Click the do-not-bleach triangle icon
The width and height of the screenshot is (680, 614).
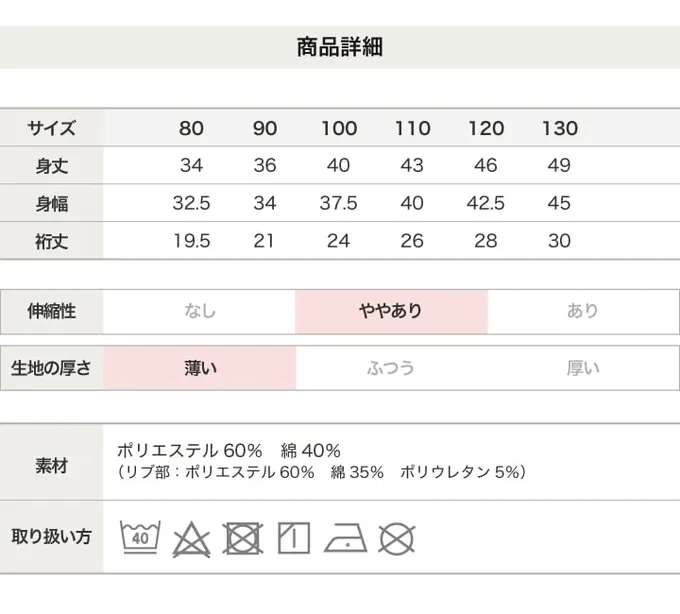pyautogui.click(x=190, y=539)
